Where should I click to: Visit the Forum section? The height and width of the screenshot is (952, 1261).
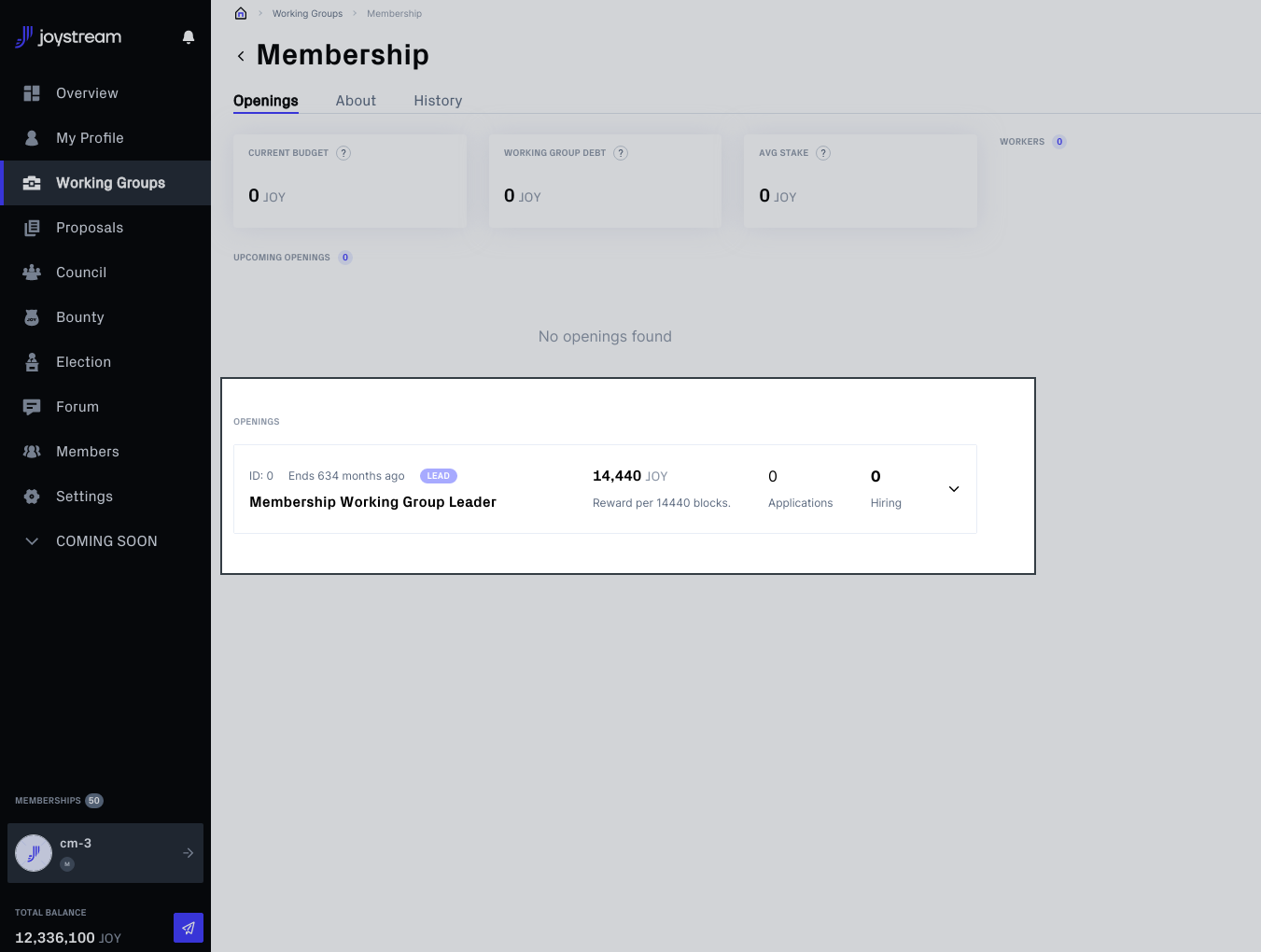[77, 406]
